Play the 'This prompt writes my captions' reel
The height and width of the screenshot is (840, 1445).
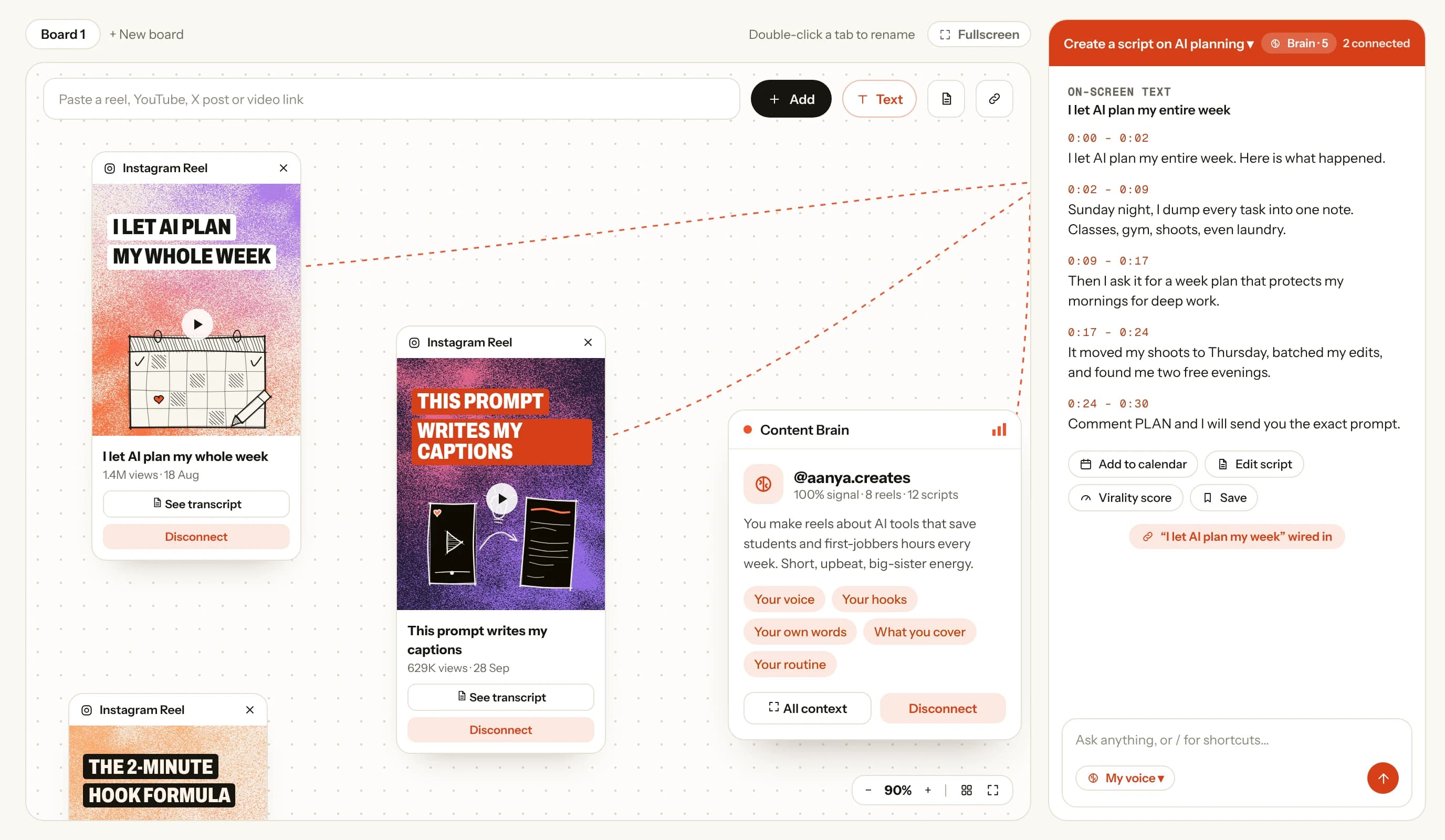pyautogui.click(x=502, y=499)
